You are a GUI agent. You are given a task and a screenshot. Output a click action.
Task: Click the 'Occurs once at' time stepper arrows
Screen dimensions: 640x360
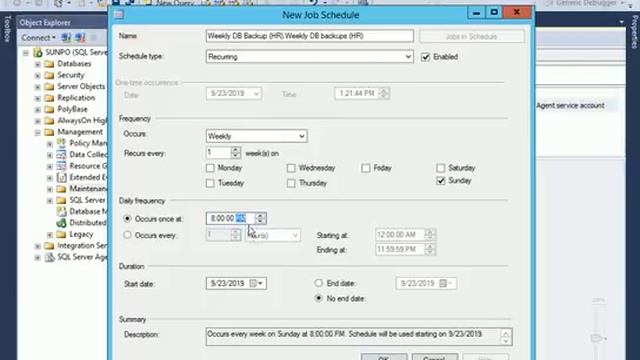[260, 218]
